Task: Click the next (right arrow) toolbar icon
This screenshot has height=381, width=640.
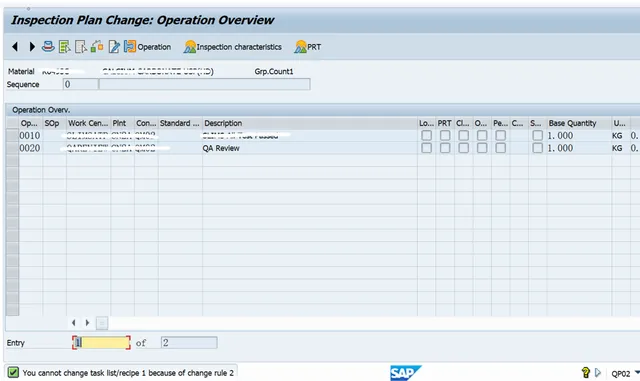Action: [32, 47]
